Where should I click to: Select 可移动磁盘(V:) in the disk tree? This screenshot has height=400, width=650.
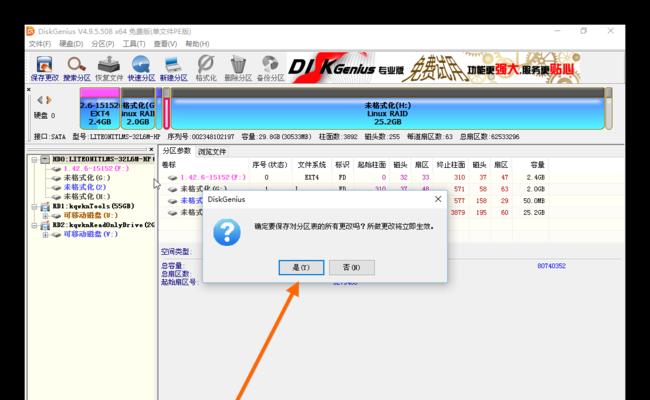tap(91, 234)
